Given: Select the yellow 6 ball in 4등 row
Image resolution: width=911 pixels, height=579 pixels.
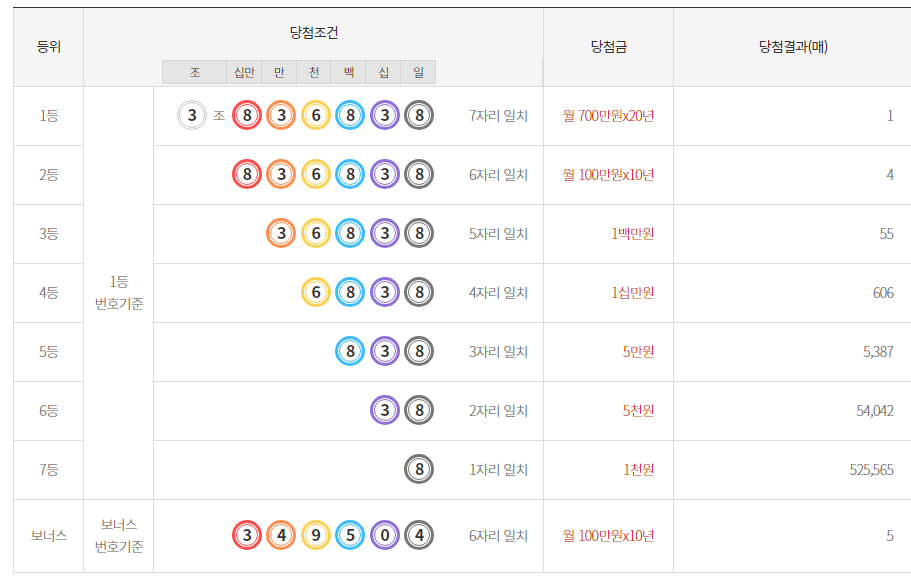Looking at the screenshot, I should tap(315, 292).
